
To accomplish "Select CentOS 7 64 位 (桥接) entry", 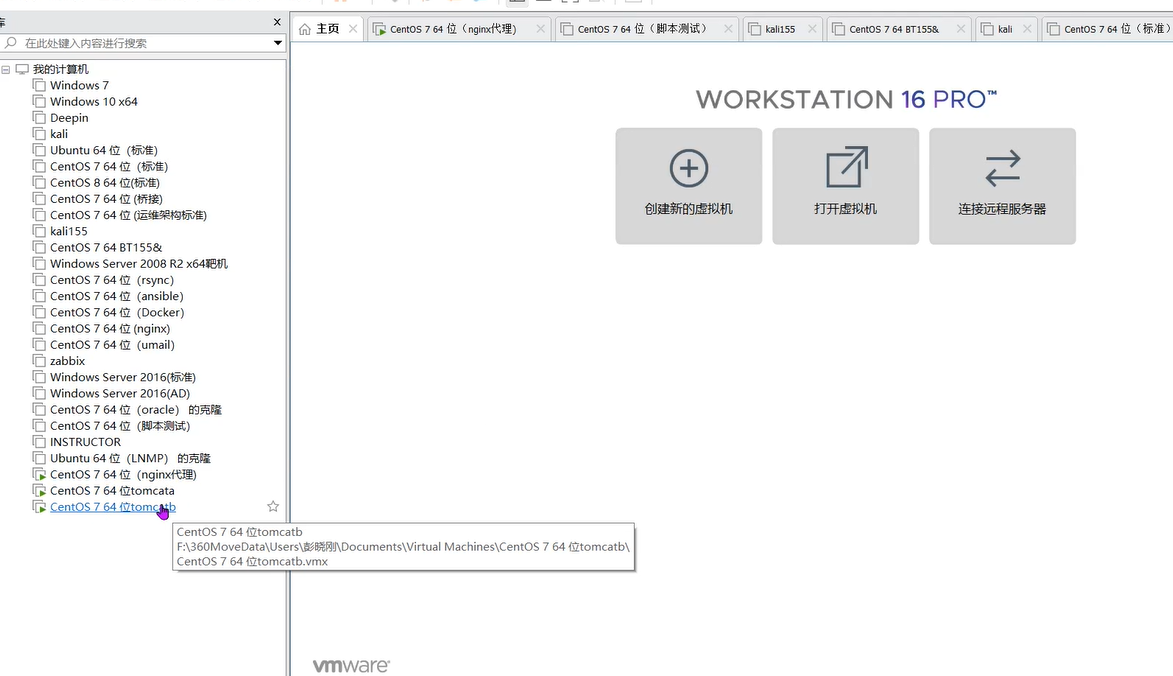I will click(x=106, y=199).
